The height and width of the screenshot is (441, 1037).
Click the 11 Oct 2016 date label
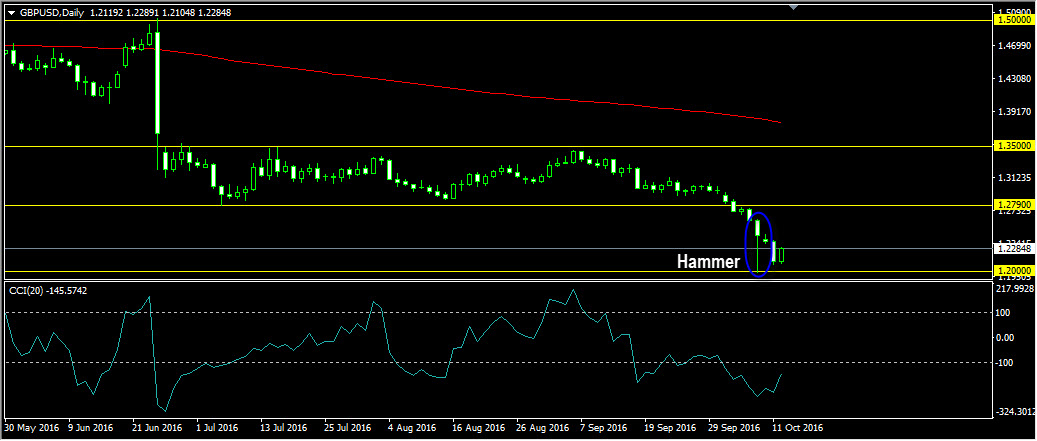coord(798,428)
